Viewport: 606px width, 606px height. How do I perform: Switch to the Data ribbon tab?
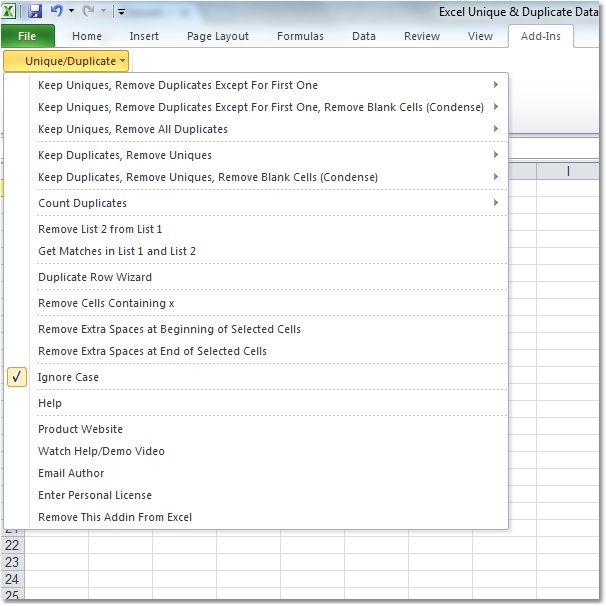pos(364,36)
